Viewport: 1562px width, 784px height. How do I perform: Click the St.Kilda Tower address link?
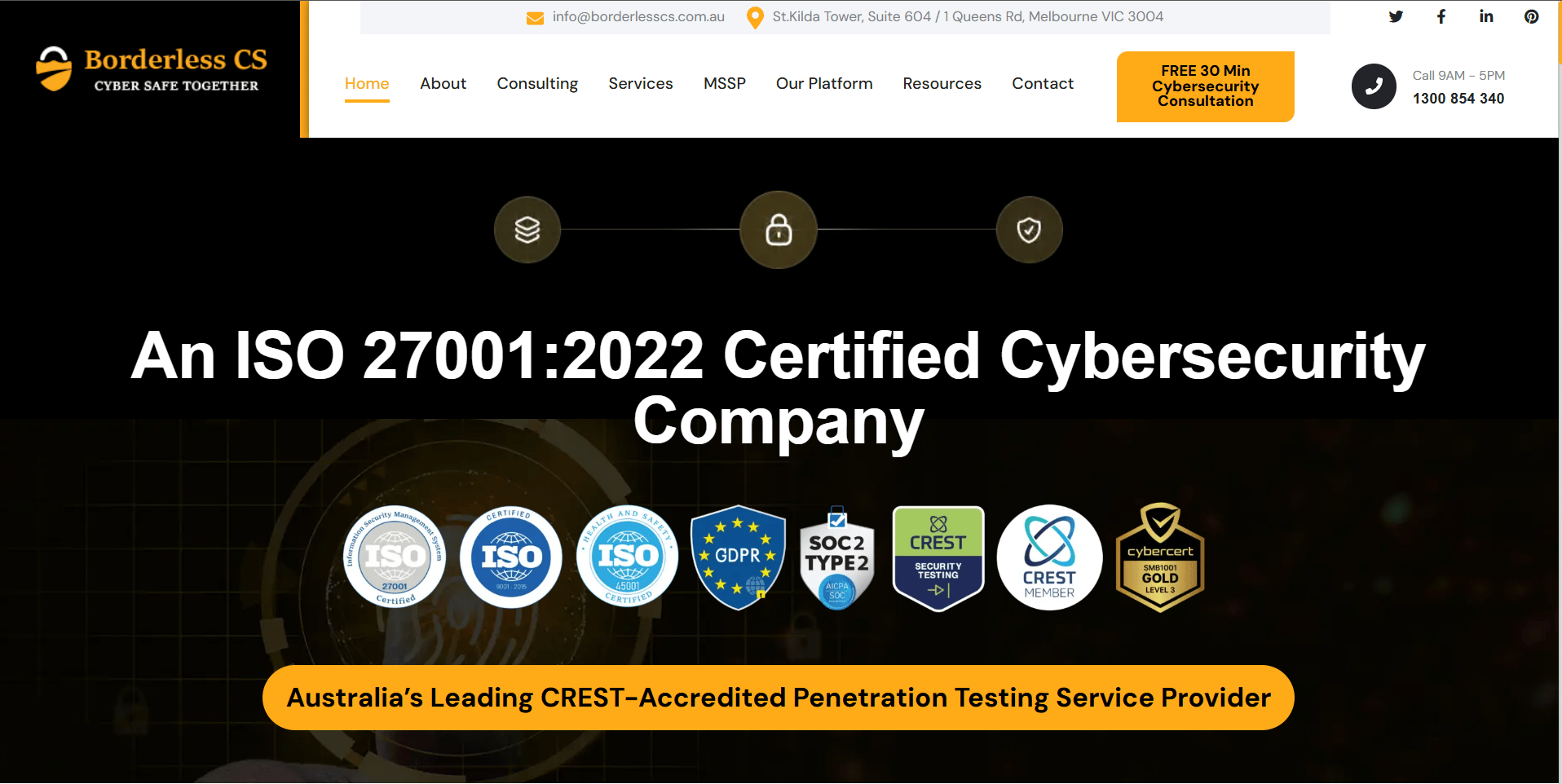pos(968,17)
